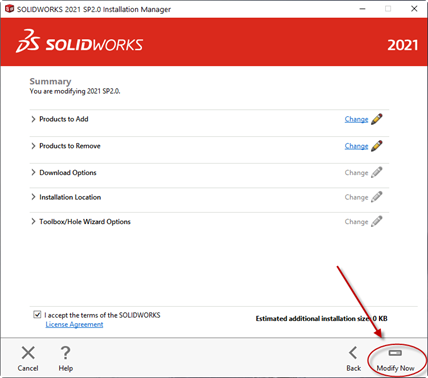Click the Installation Location label

click(x=70, y=197)
